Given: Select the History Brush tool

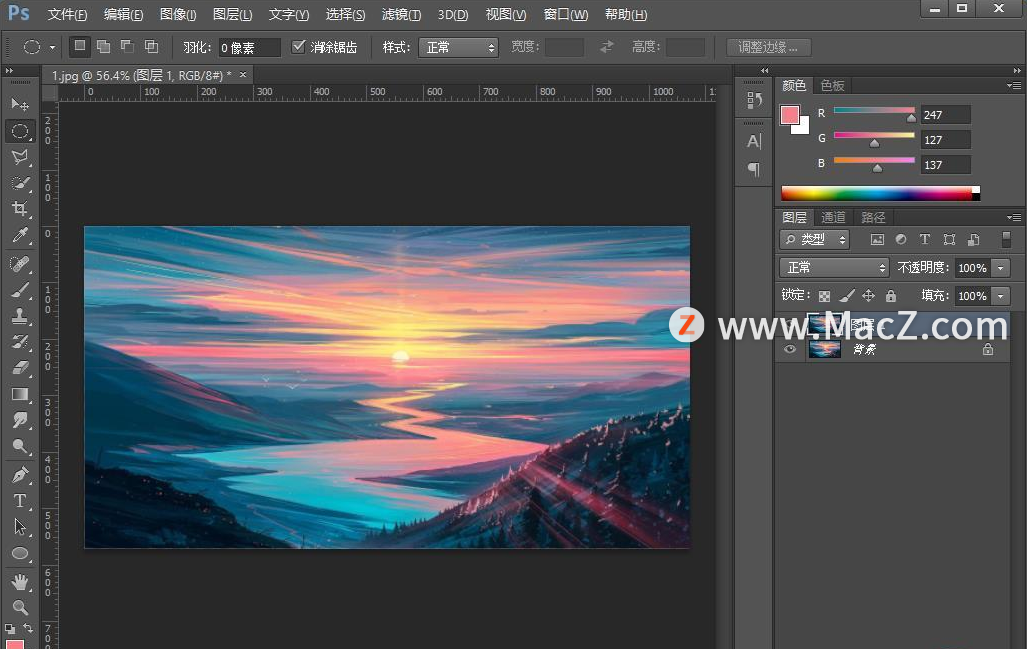Looking at the screenshot, I should (x=20, y=342).
